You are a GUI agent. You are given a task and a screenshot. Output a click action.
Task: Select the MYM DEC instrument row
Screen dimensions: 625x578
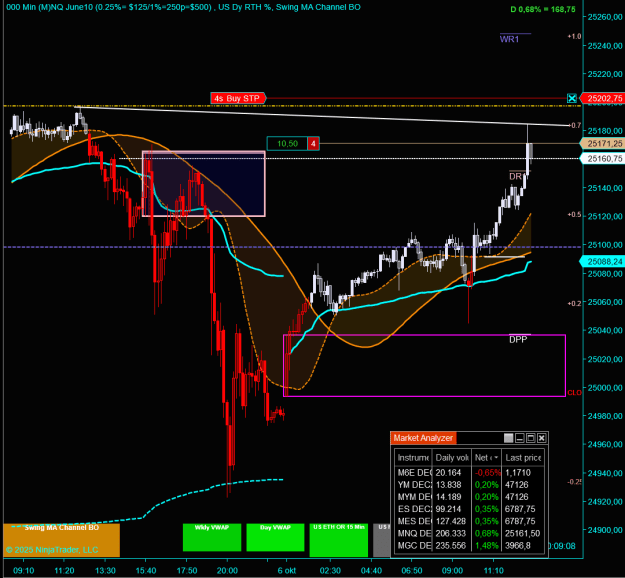[469, 497]
